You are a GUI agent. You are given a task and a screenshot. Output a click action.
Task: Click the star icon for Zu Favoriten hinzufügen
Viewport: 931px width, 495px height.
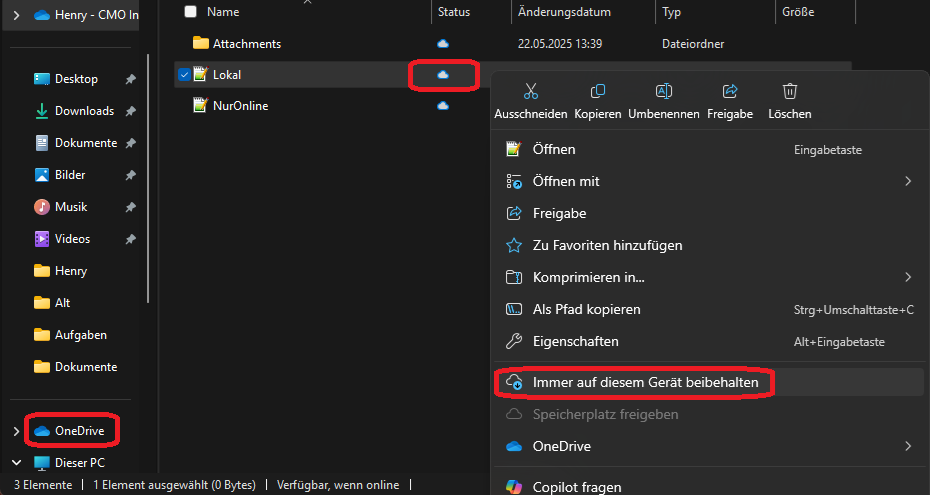(x=514, y=245)
